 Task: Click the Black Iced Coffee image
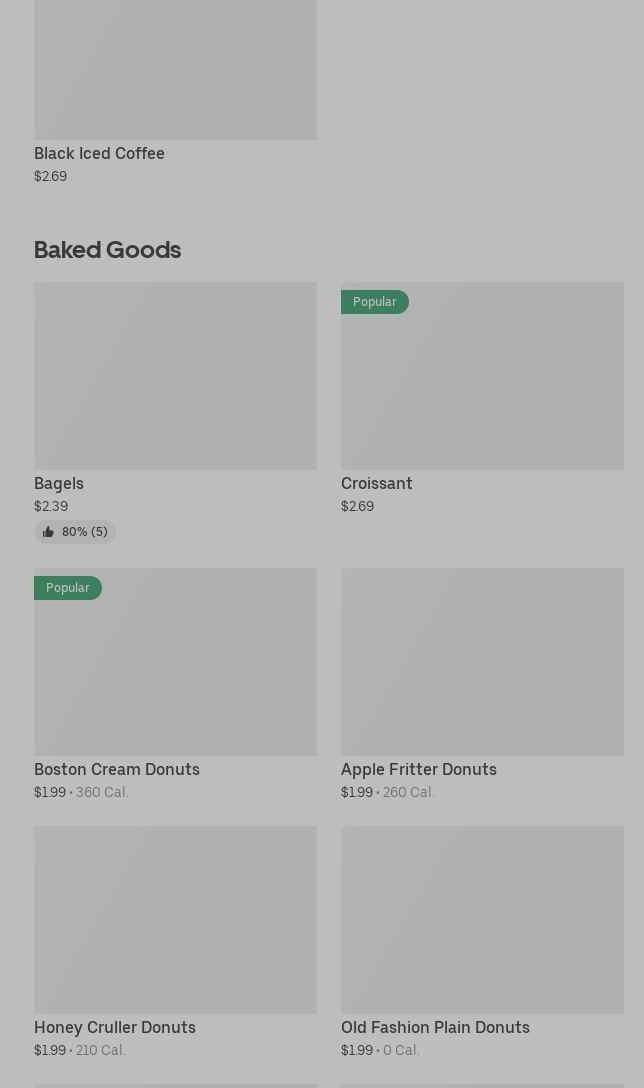[x=175, y=70]
